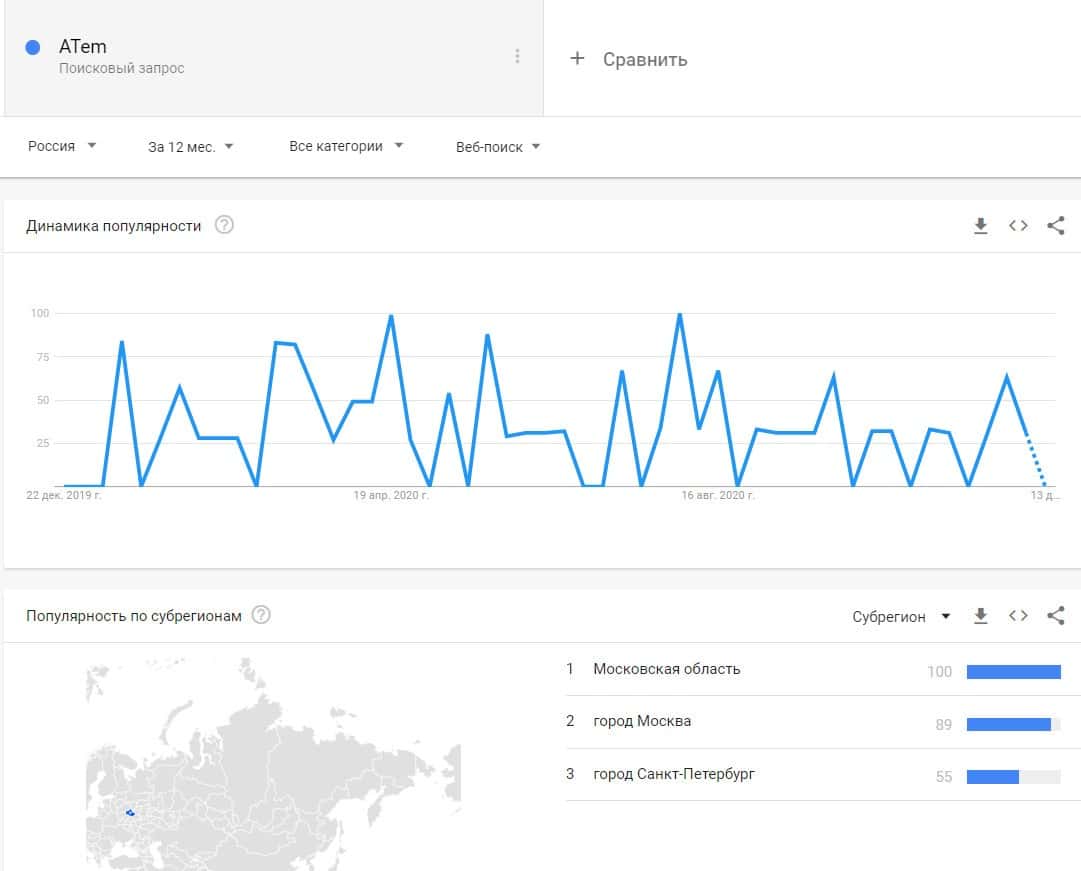Viewport: 1081px width, 871px height.
Task: Share the popularity dynamics chart
Action: click(x=1055, y=226)
